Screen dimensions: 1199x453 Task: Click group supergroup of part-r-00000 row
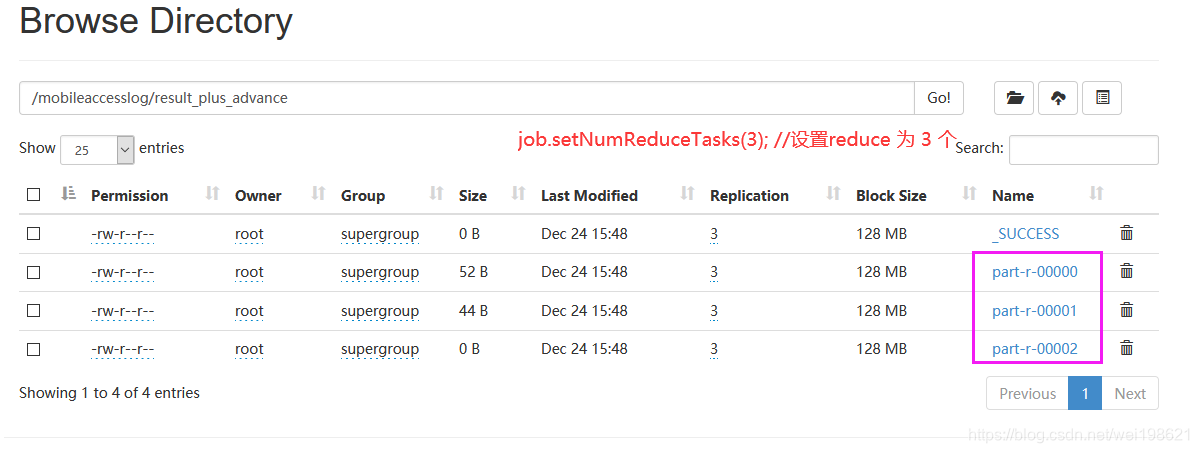click(380, 272)
